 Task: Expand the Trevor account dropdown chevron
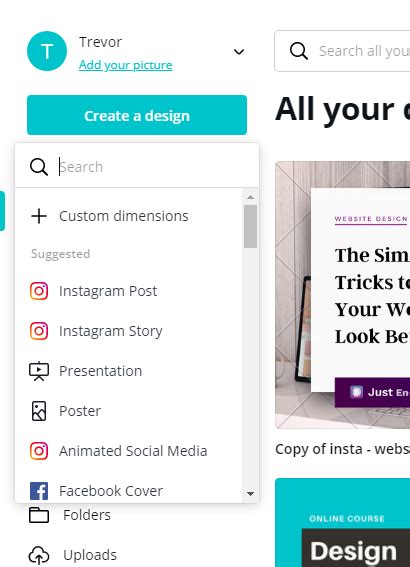[x=239, y=52]
